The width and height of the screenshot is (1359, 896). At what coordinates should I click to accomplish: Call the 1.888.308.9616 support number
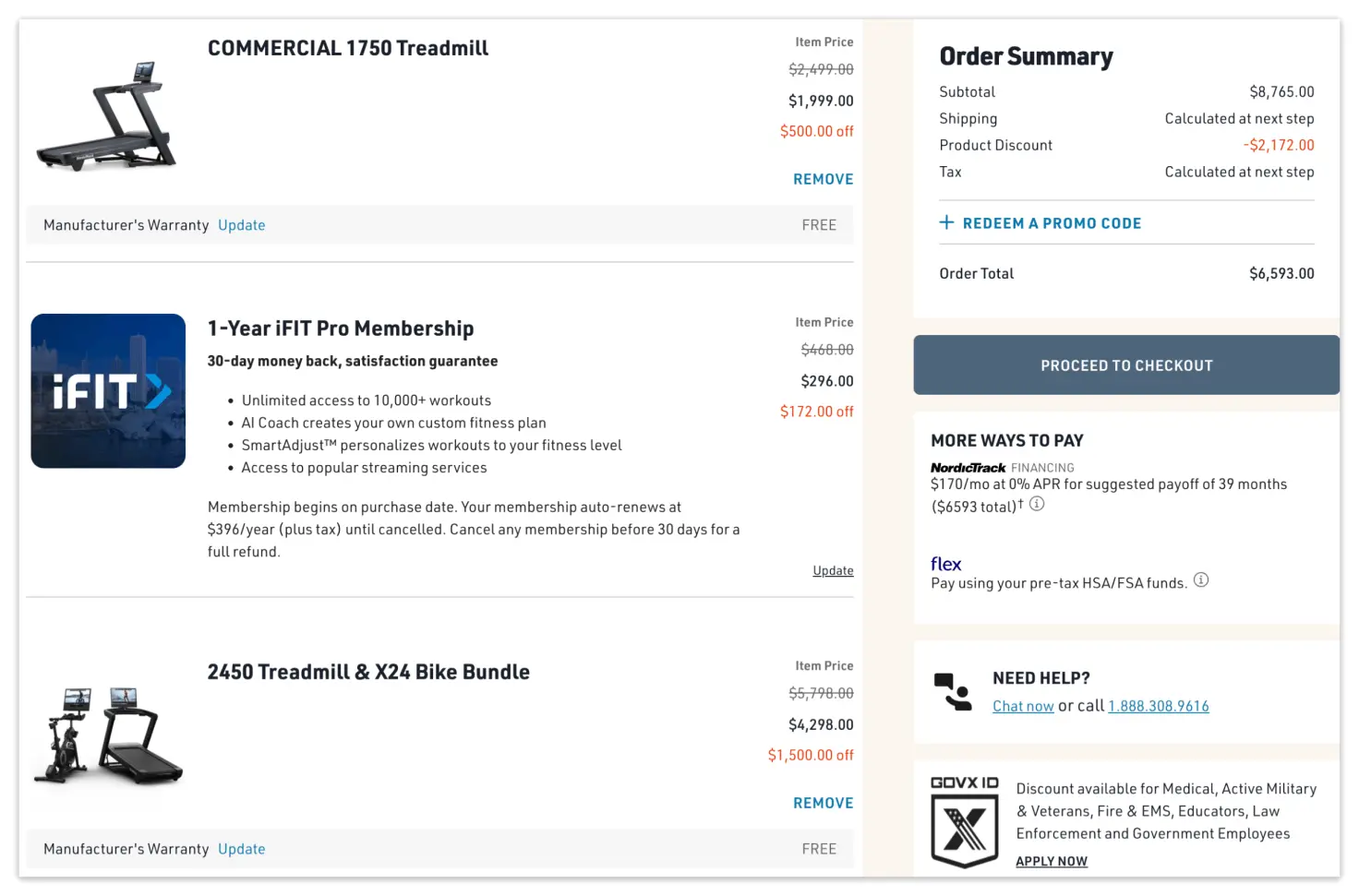pos(1159,705)
